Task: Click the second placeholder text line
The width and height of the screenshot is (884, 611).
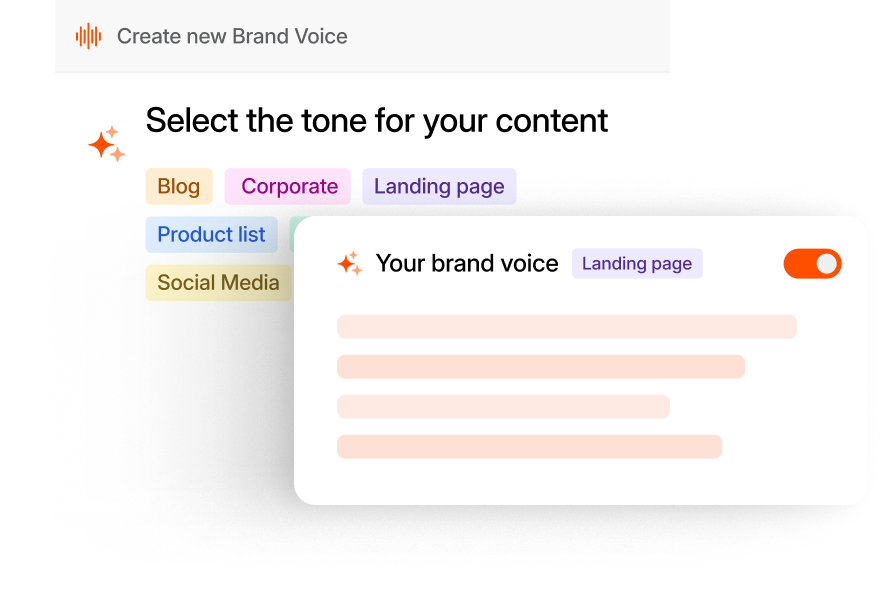Action: point(540,366)
